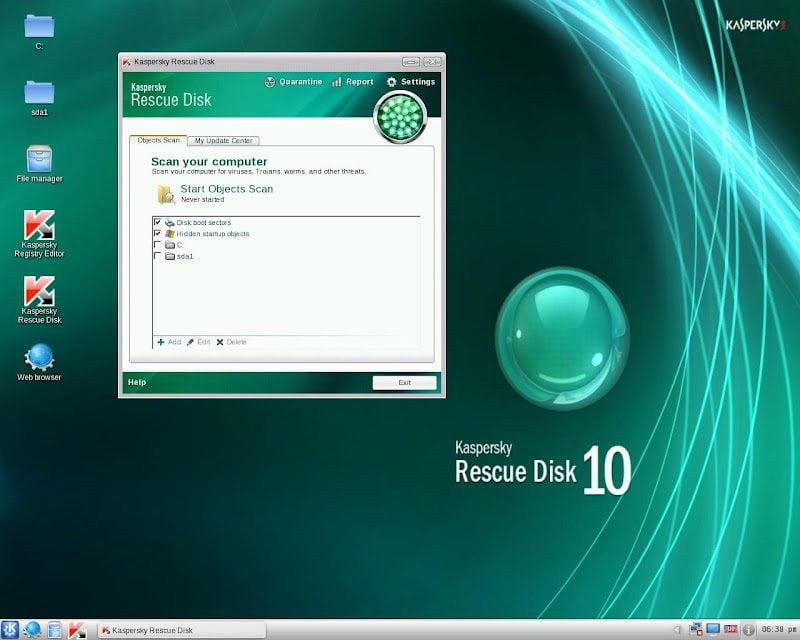Check the sda1 checkbox
The image size is (800, 640).
tap(158, 256)
